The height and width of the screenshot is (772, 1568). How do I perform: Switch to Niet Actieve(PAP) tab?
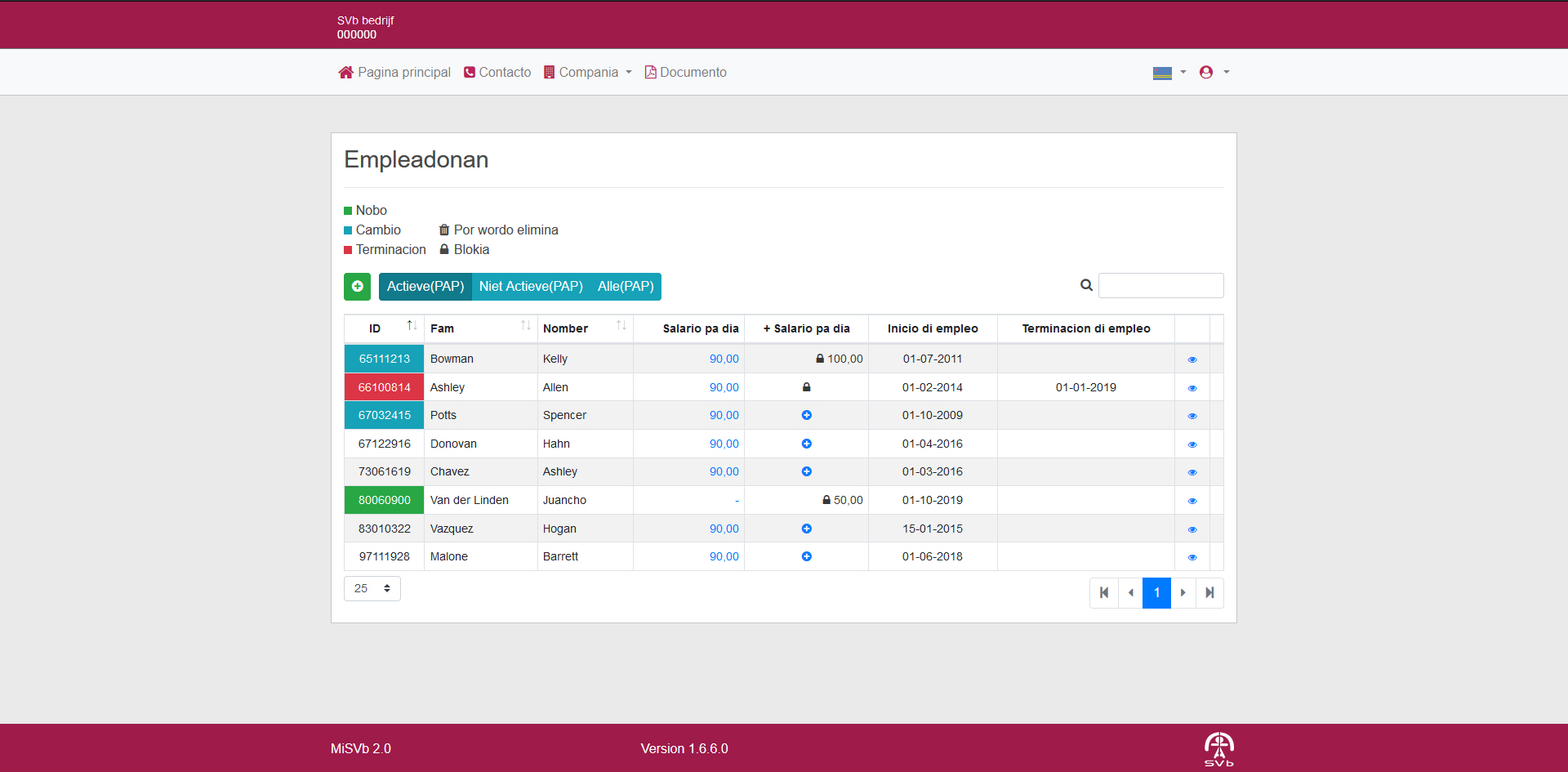531,287
